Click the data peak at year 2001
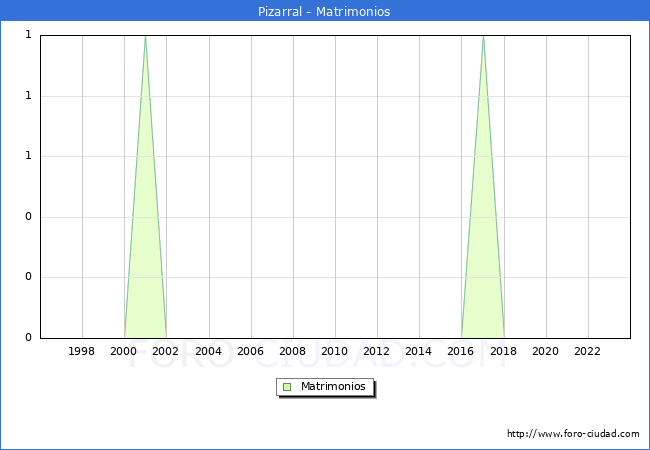The height and width of the screenshot is (450, 650). tap(145, 38)
